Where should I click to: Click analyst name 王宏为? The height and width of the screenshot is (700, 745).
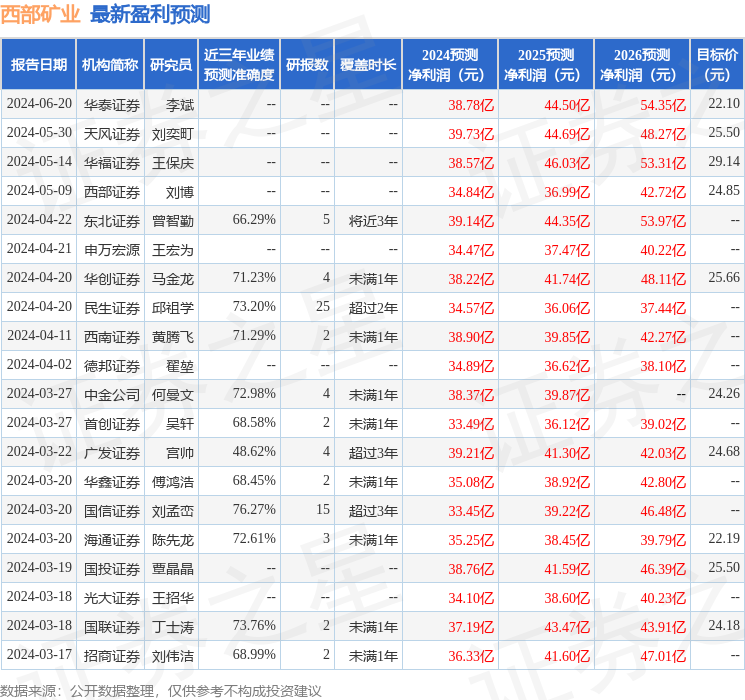172,249
